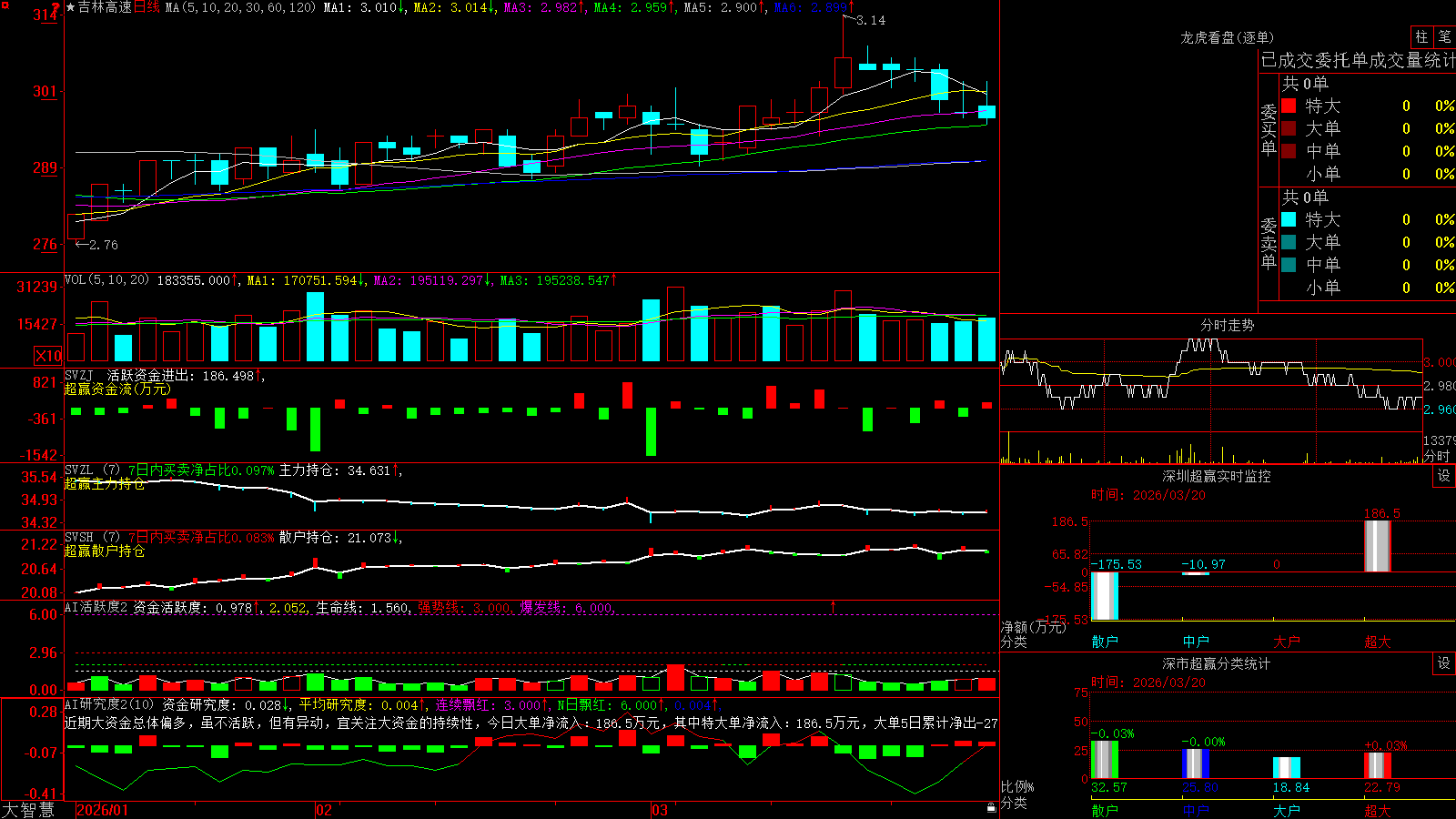Click 超大 category in 深圳超赢实时监控 chart
The width and height of the screenshot is (1456, 819).
(1378, 642)
